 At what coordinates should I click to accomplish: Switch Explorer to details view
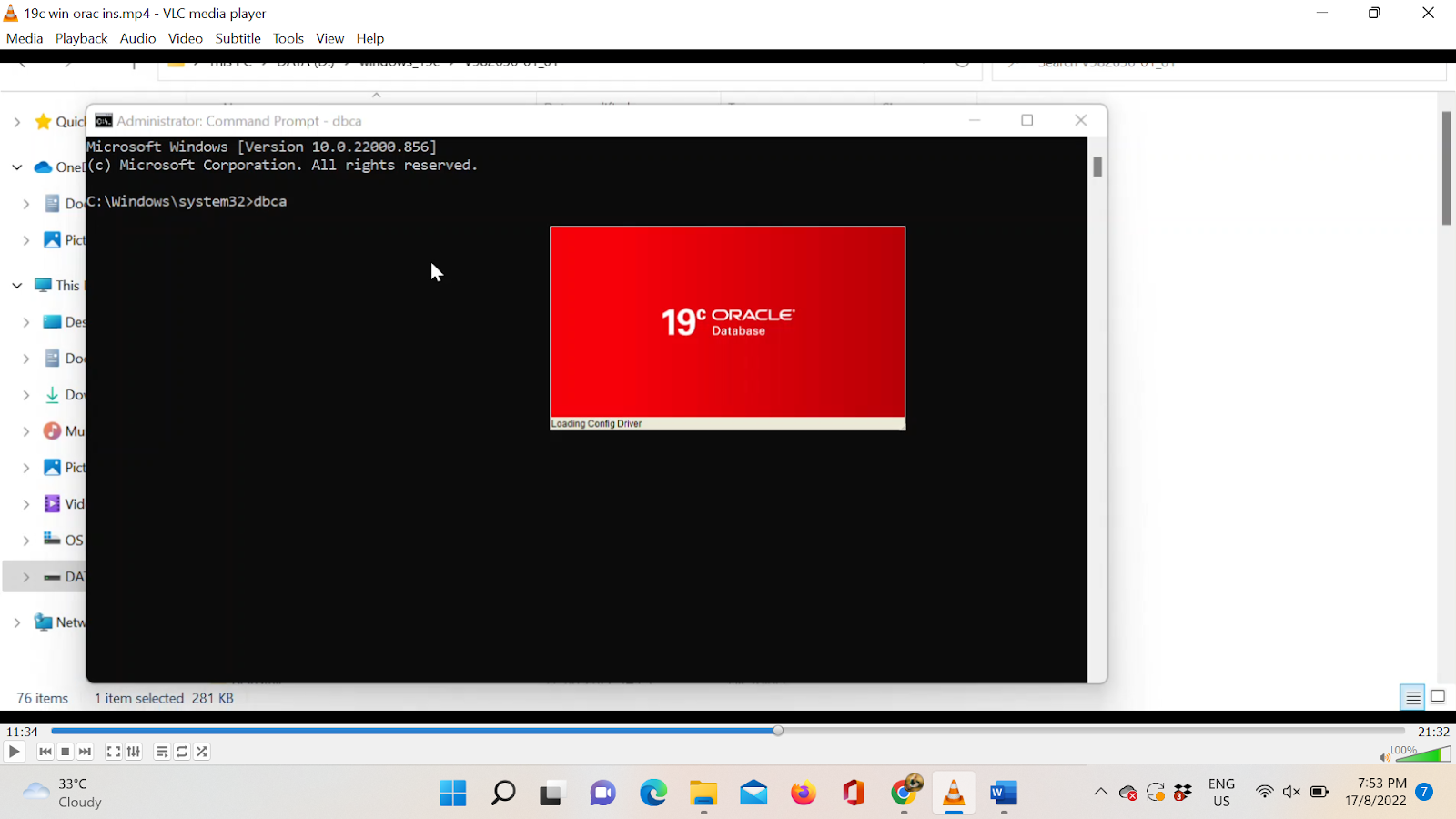(1412, 697)
